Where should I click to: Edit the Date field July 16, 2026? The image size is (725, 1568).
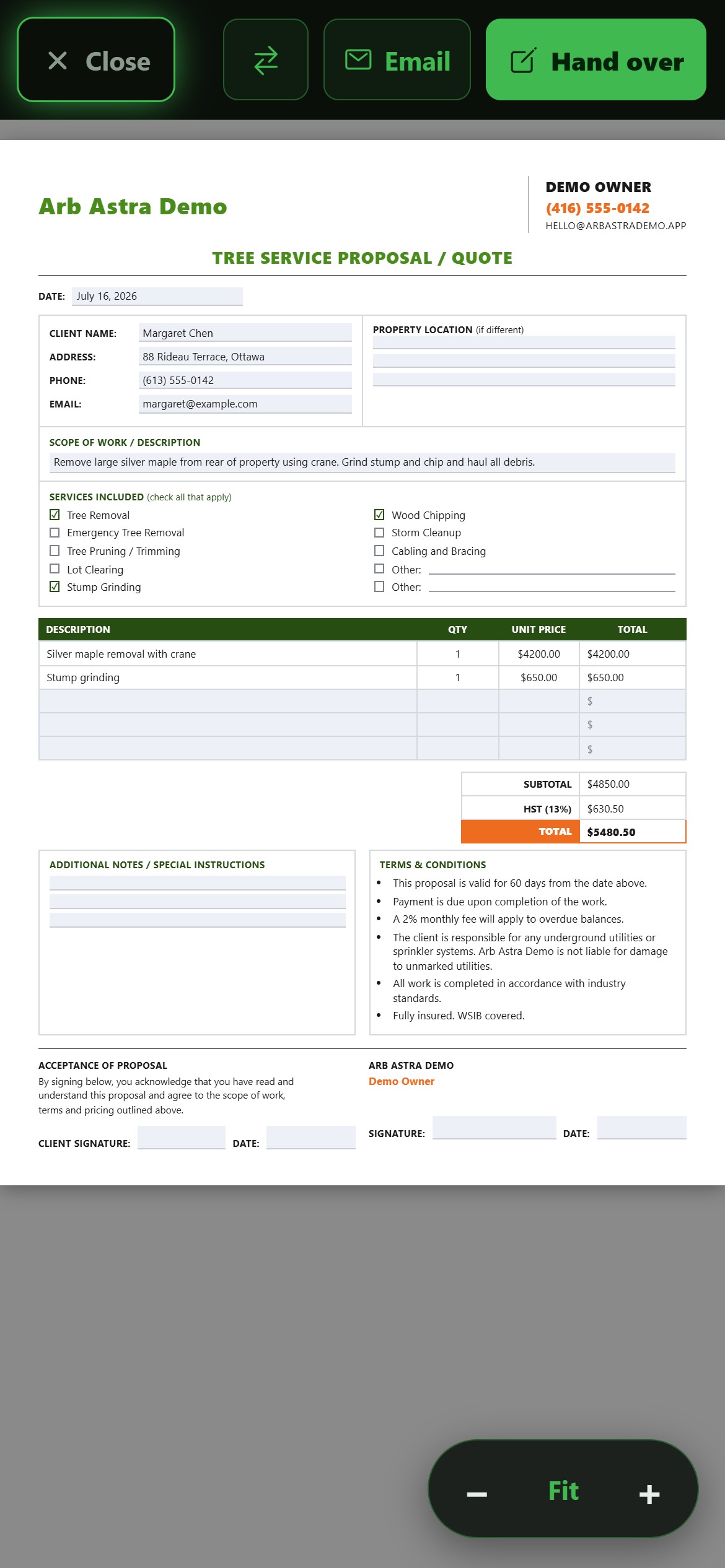pos(157,296)
